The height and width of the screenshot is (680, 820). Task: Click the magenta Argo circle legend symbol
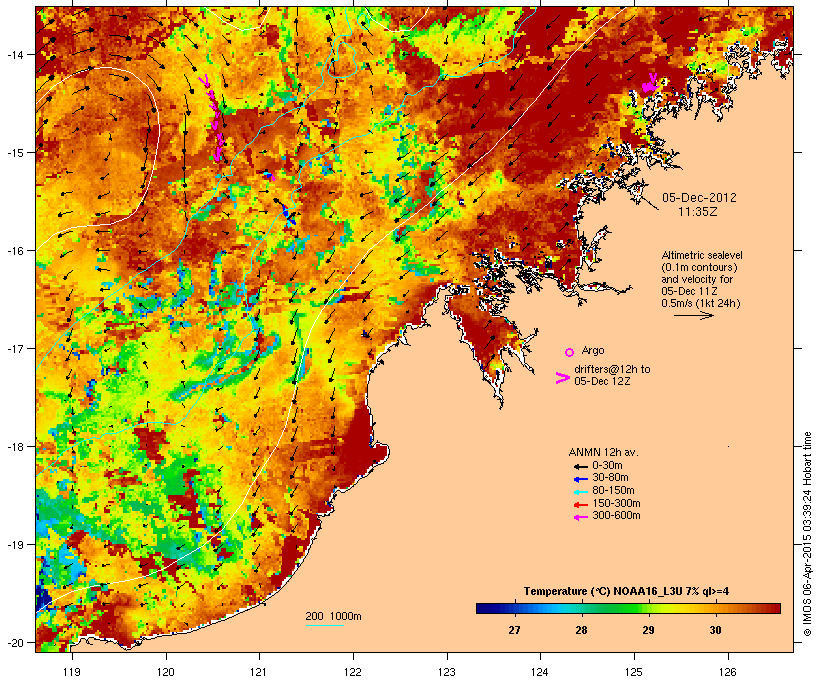pyautogui.click(x=570, y=352)
